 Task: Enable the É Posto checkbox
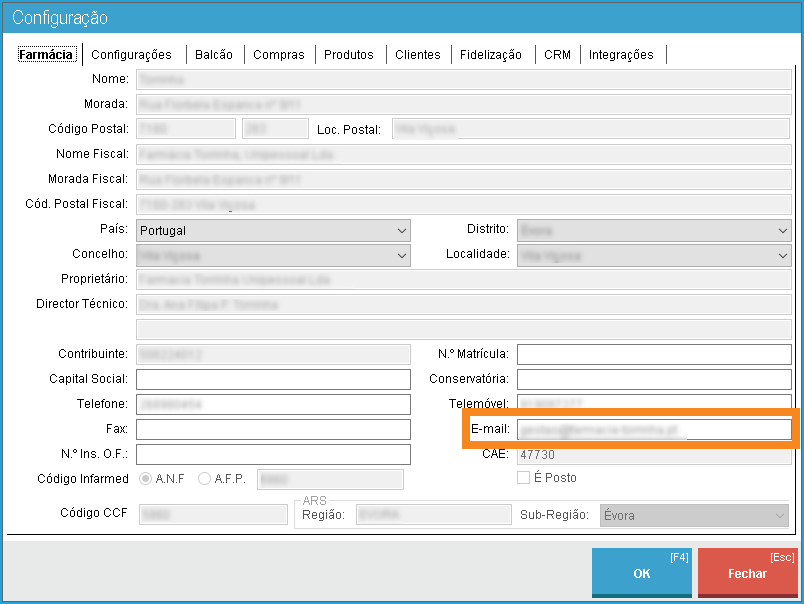pyautogui.click(x=523, y=478)
